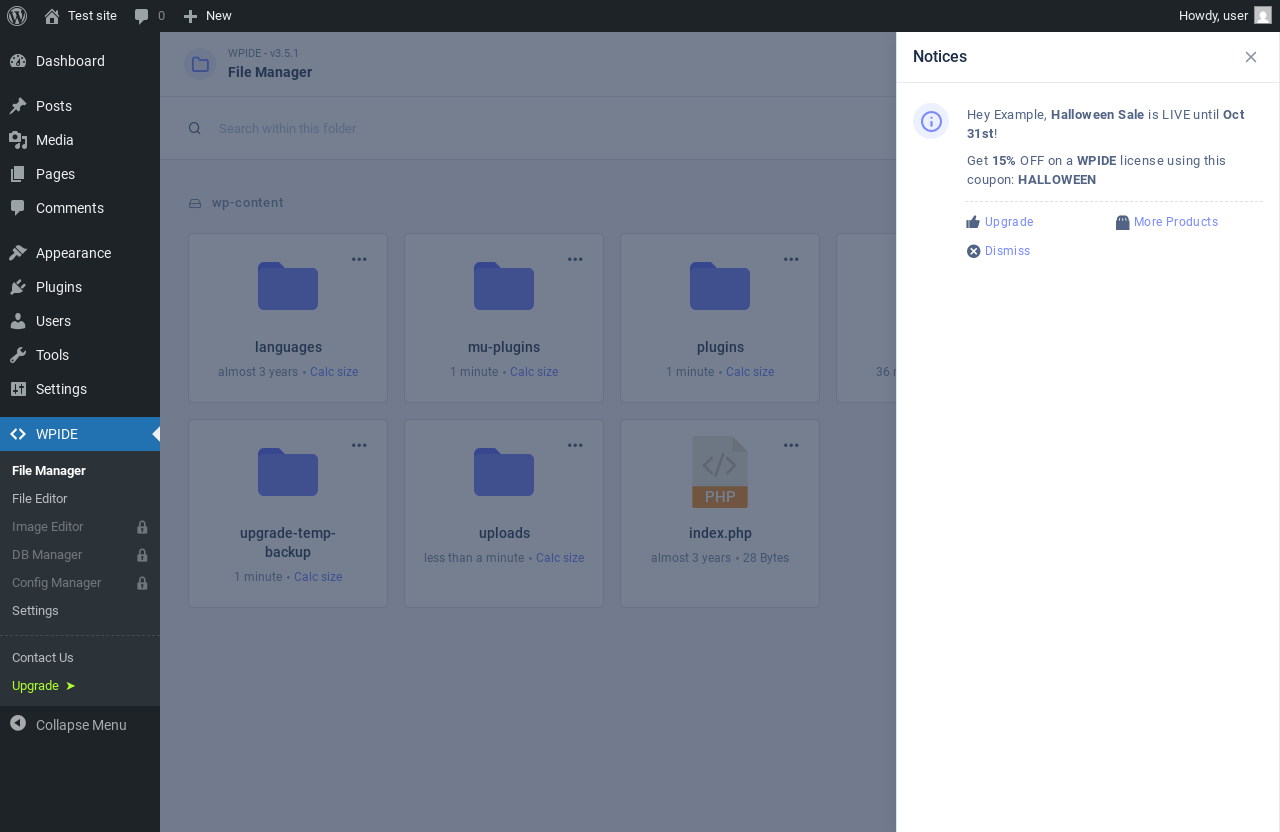Open the languages folder

pos(288,286)
